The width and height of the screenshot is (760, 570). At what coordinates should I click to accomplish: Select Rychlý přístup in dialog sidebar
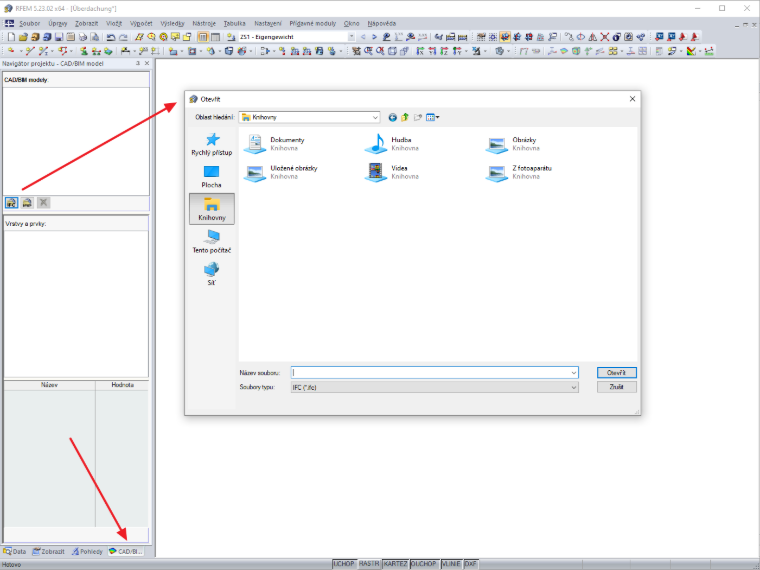click(x=212, y=144)
